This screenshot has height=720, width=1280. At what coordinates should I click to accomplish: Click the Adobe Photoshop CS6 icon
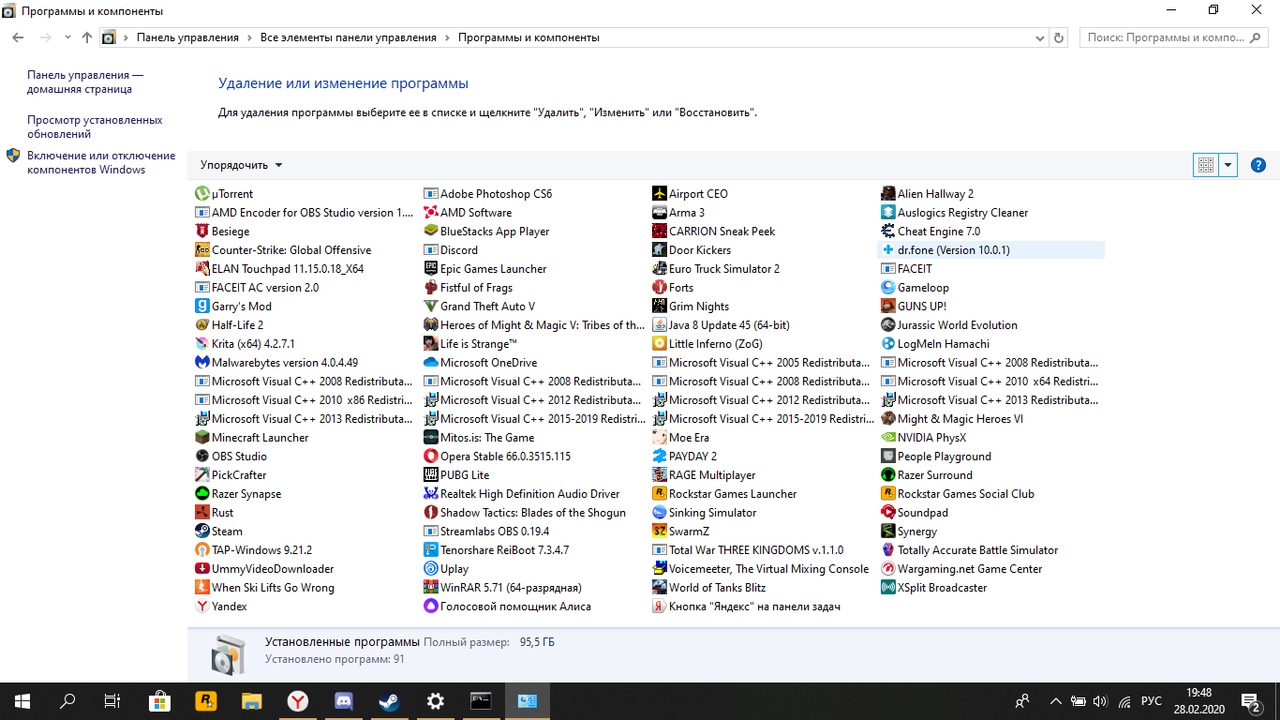click(431, 194)
